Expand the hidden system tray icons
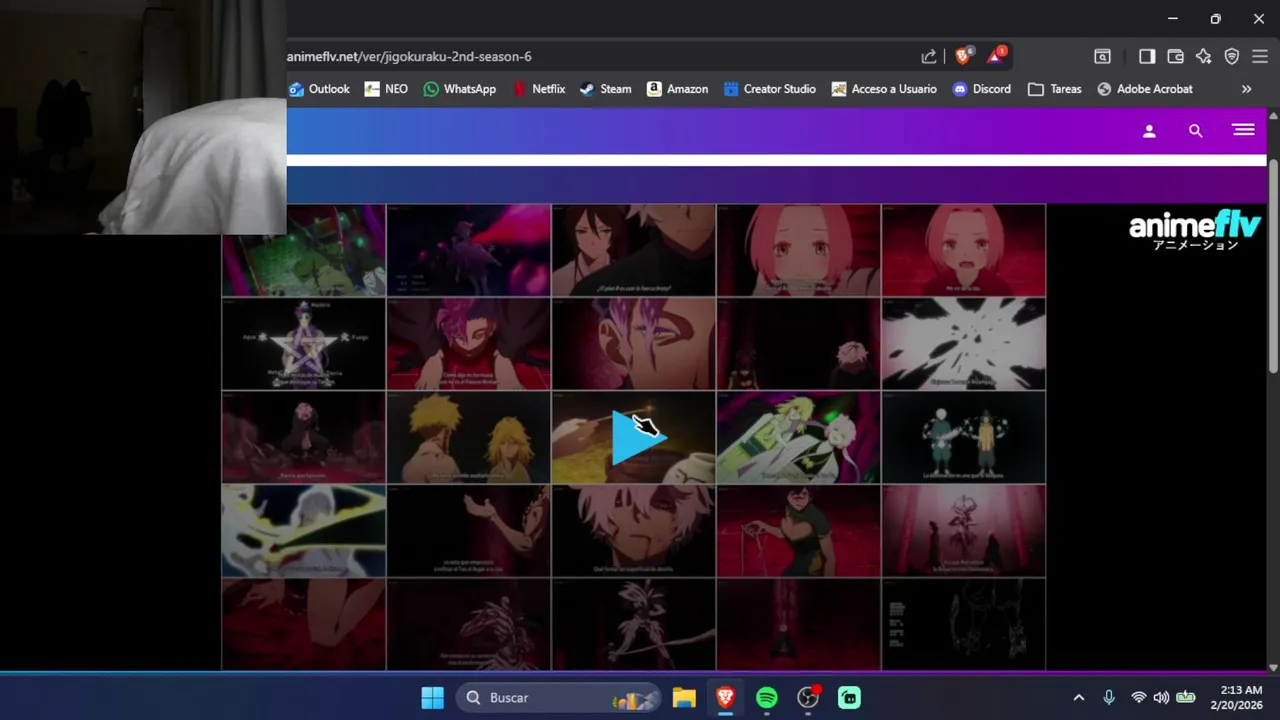 (x=1078, y=698)
